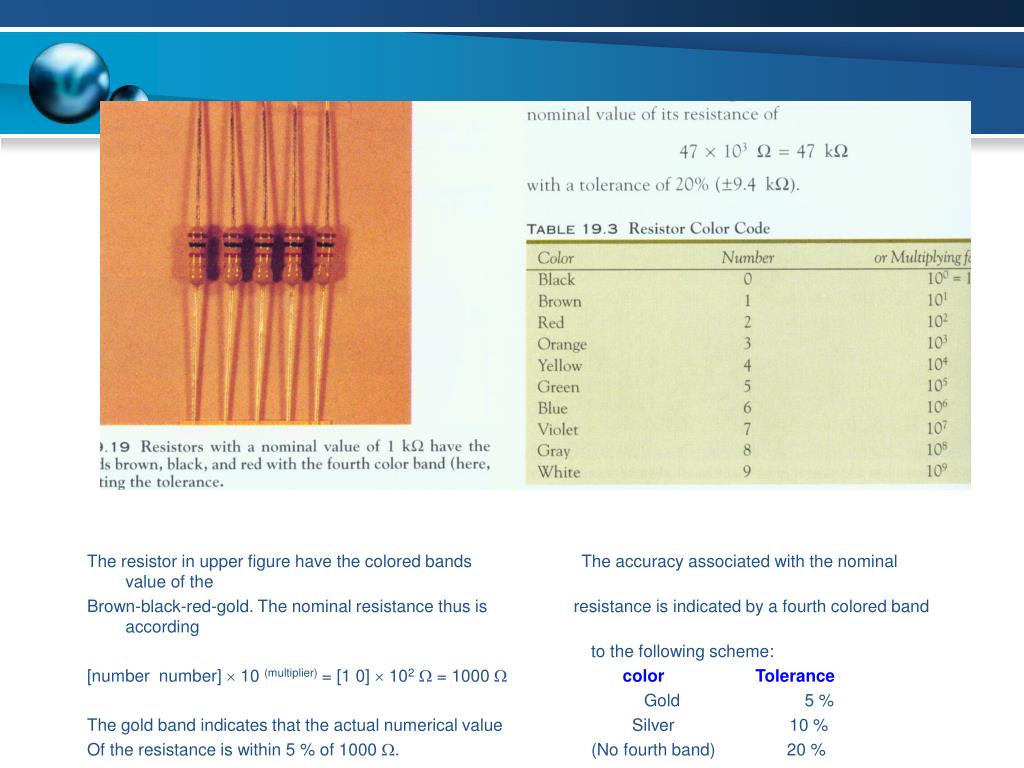The height and width of the screenshot is (768, 1024).
Task: Click the 'Gold' tolerance entry
Action: 662,701
